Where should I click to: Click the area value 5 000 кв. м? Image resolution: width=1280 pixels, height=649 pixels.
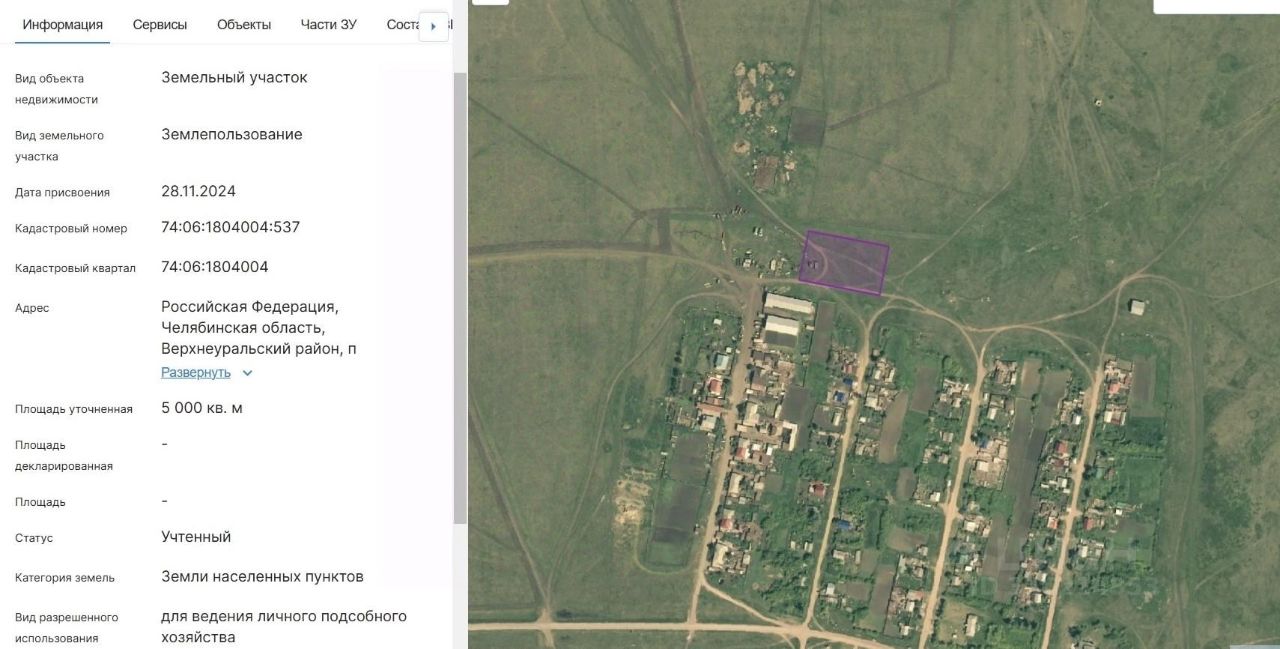coord(202,408)
